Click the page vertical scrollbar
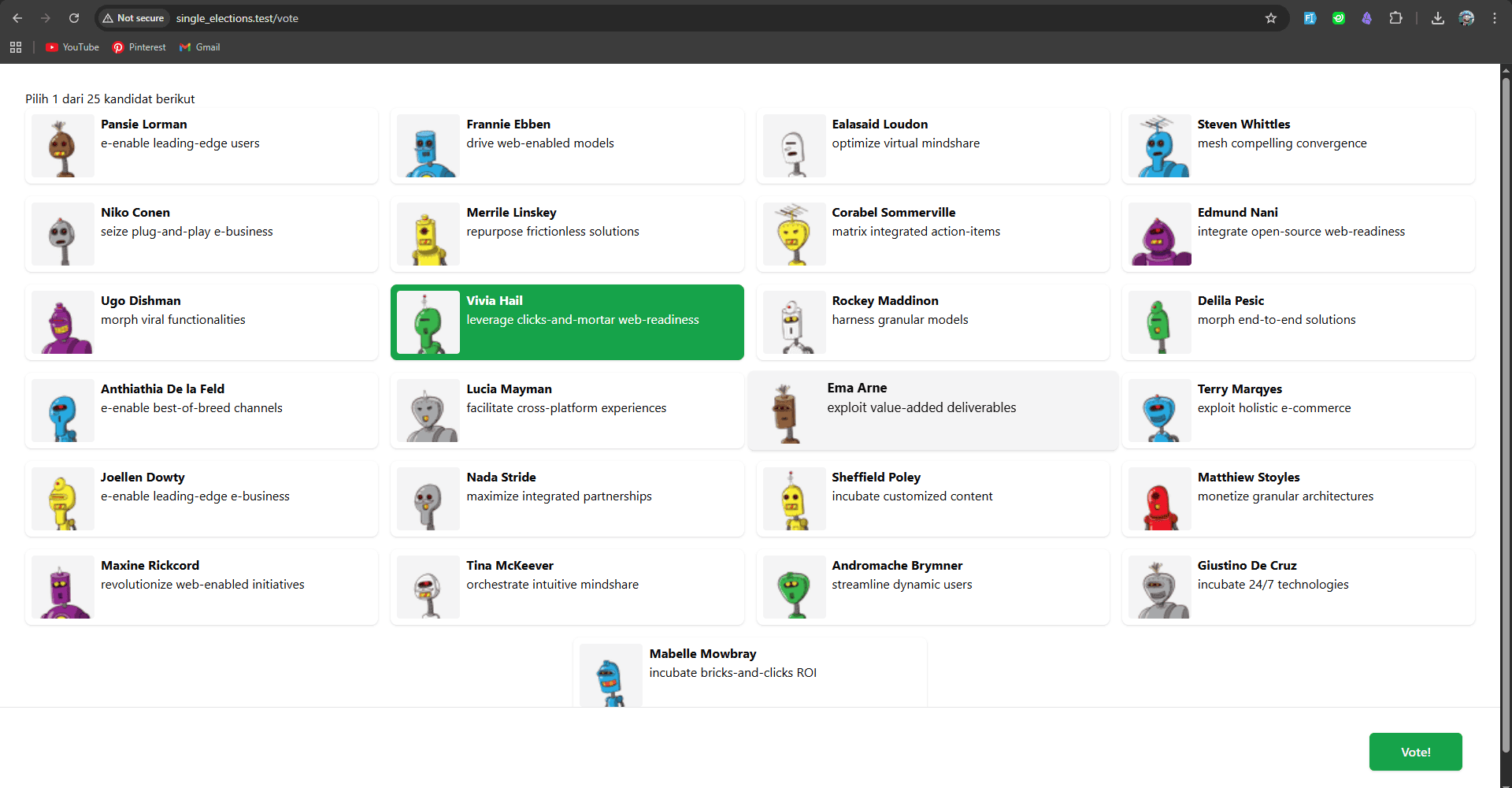 [x=1506, y=394]
